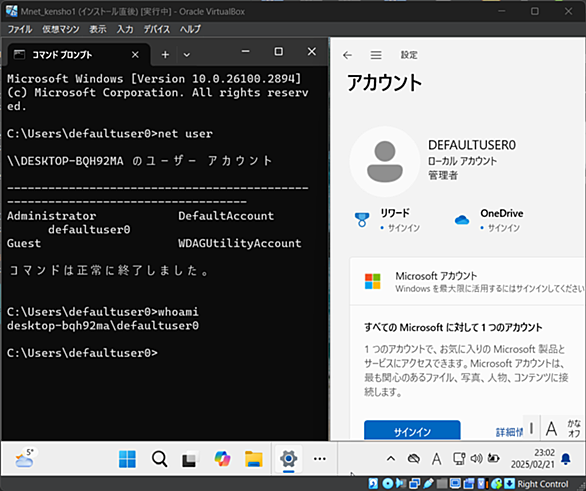The image size is (586, 491).
Task: Click 'desktop-bqh92ma\defaultuser0' whoami output
Action: pyautogui.click(x=103, y=325)
